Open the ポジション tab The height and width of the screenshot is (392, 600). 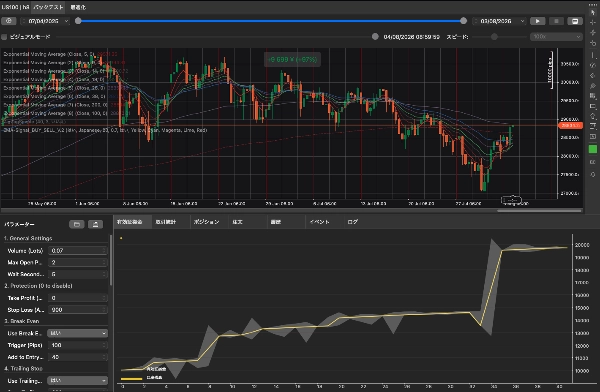pyautogui.click(x=206, y=222)
